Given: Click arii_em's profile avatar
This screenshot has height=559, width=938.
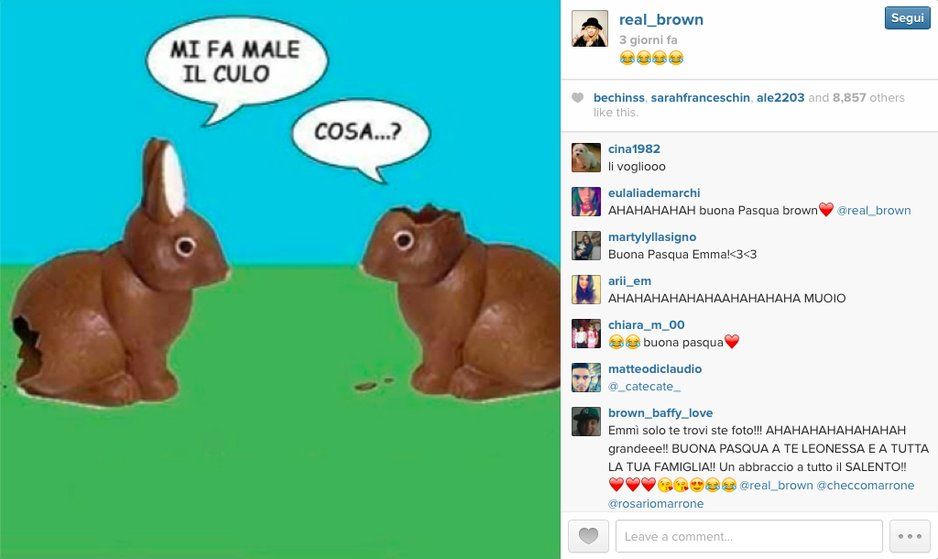Looking at the screenshot, I should click(586, 289).
